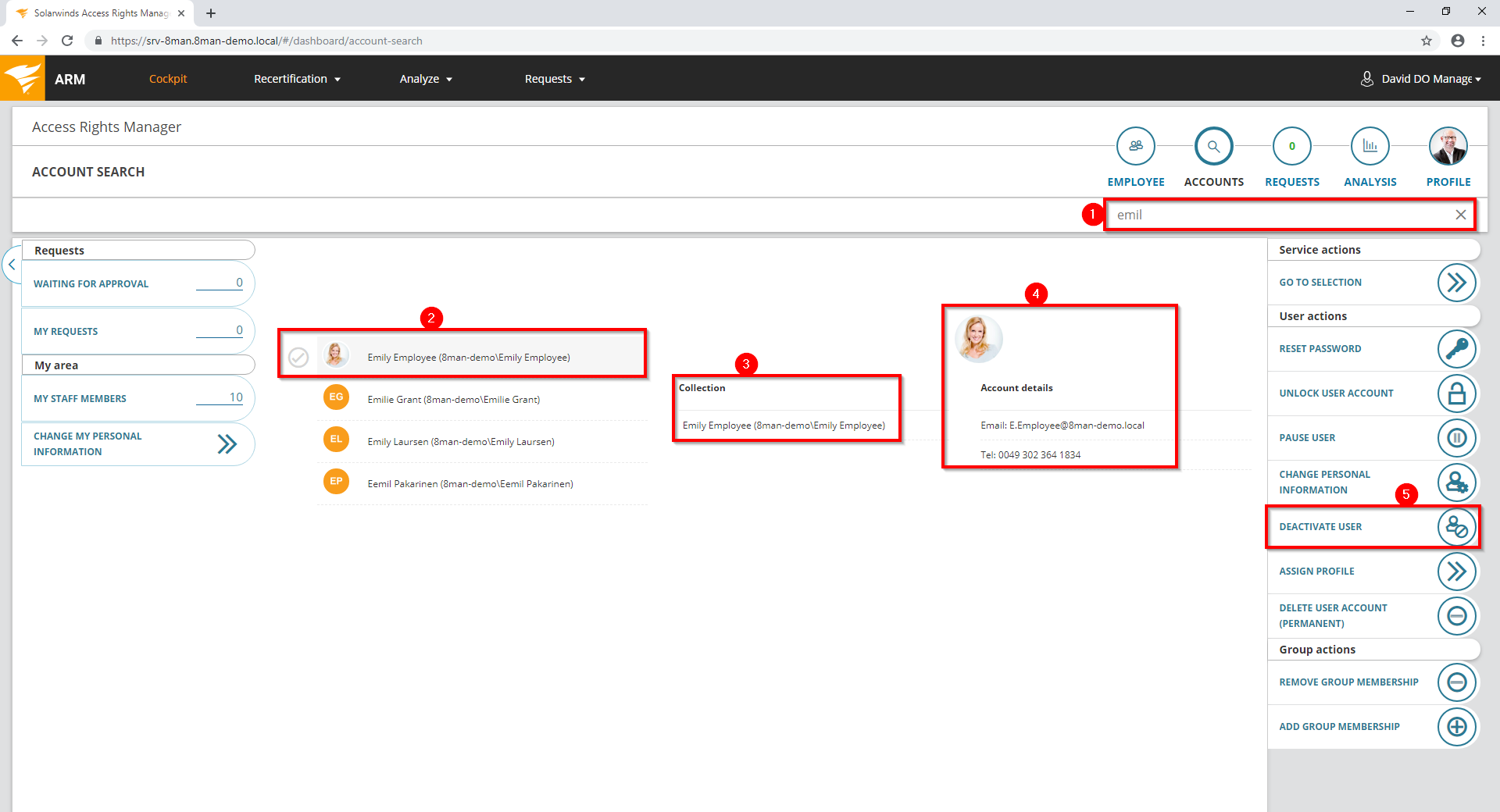Expand the Recertification dropdown menu
The image size is (1500, 812).
[297, 79]
